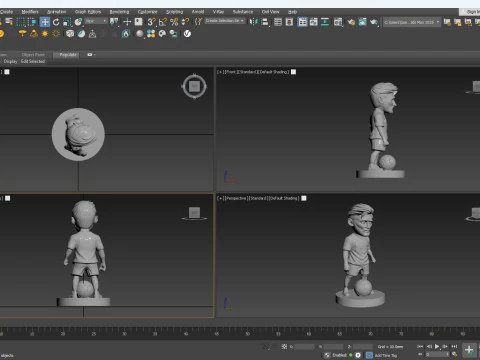Open the project path dropdown

pyautogui.click(x=412, y=22)
